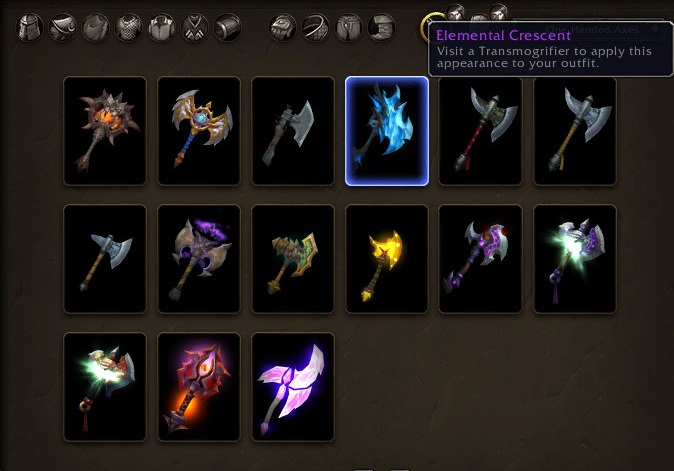
Task: Select the Hands glove slot icon
Action: pyautogui.click(x=282, y=27)
